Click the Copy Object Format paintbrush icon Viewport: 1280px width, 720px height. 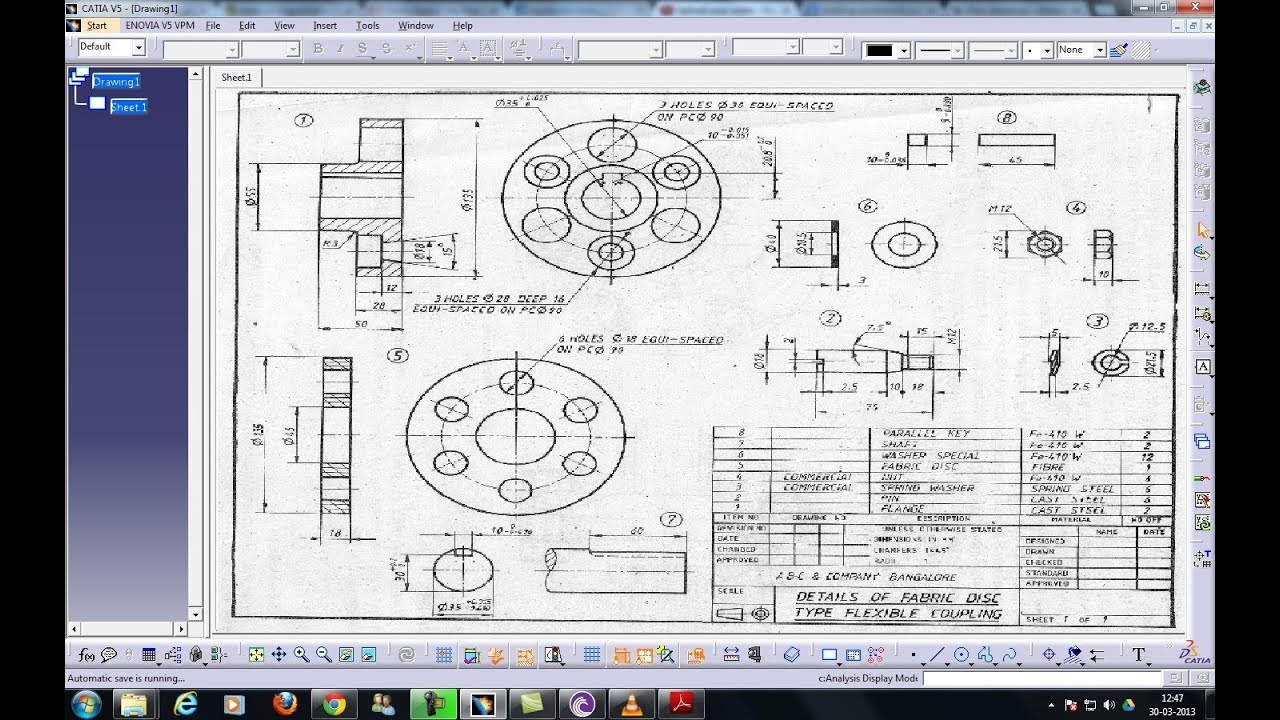pyautogui.click(x=1119, y=49)
